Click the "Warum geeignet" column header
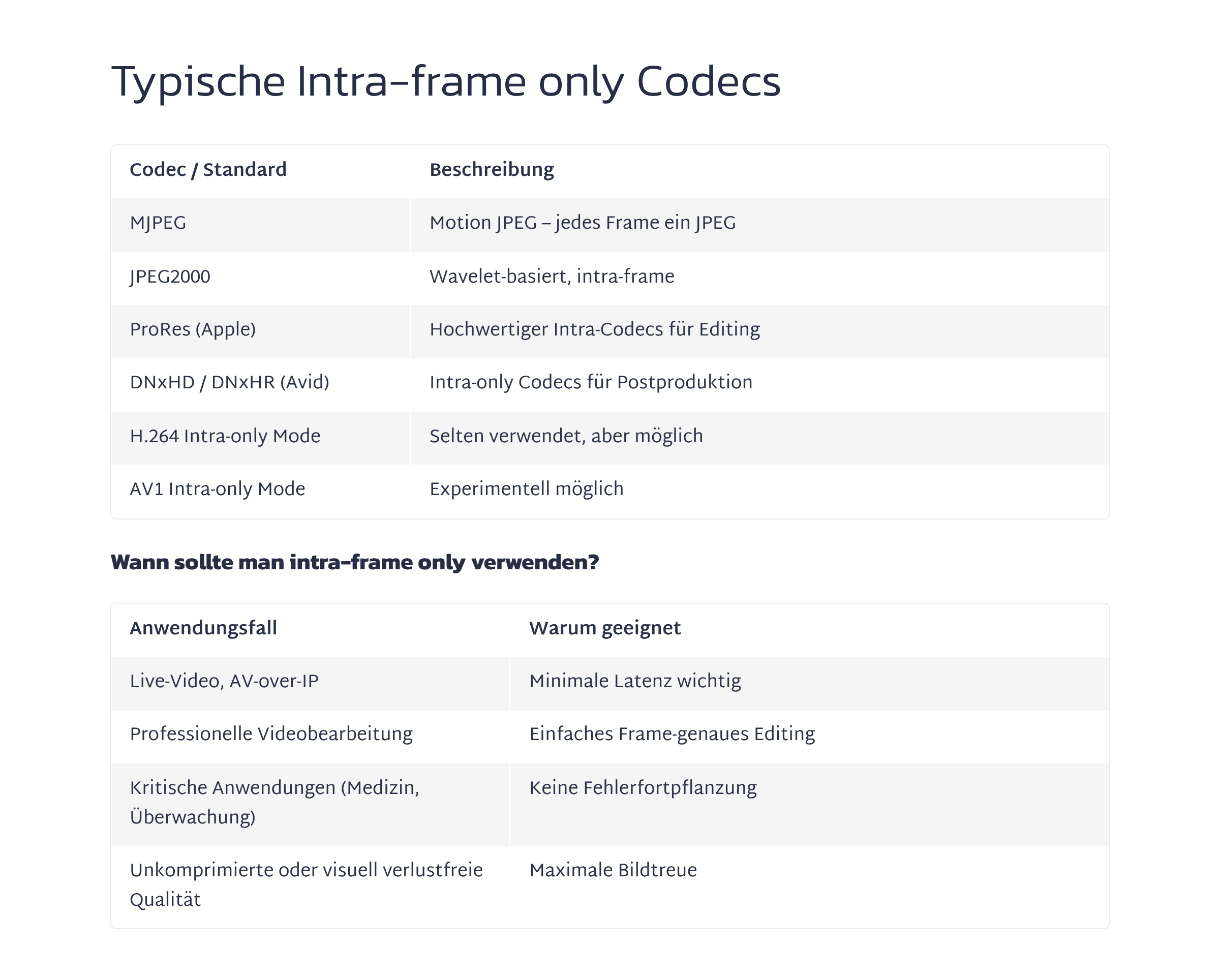 point(604,628)
